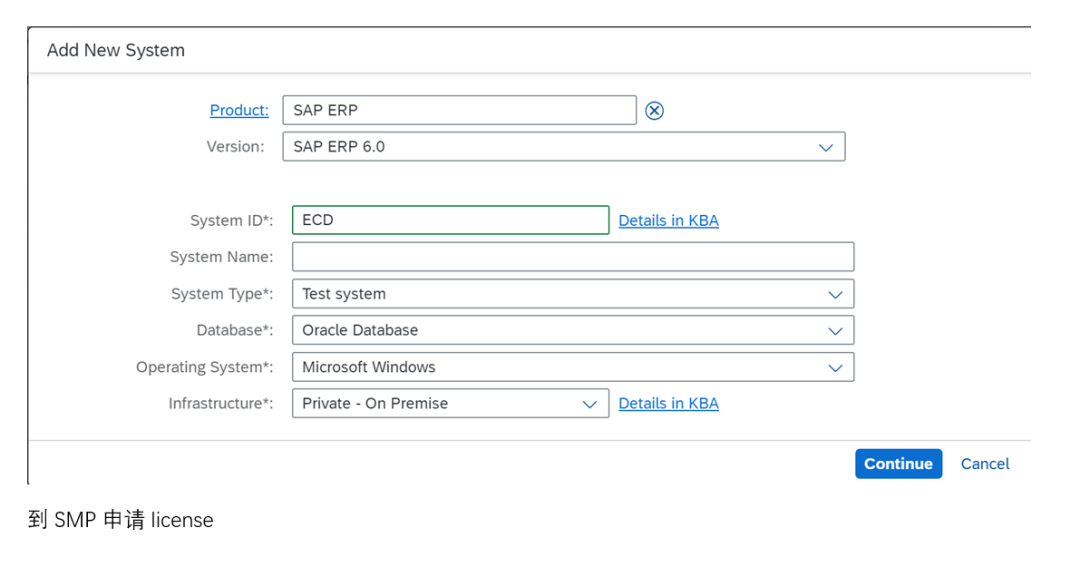
Task: Click the Product input containing SAP ERP
Action: tap(459, 110)
